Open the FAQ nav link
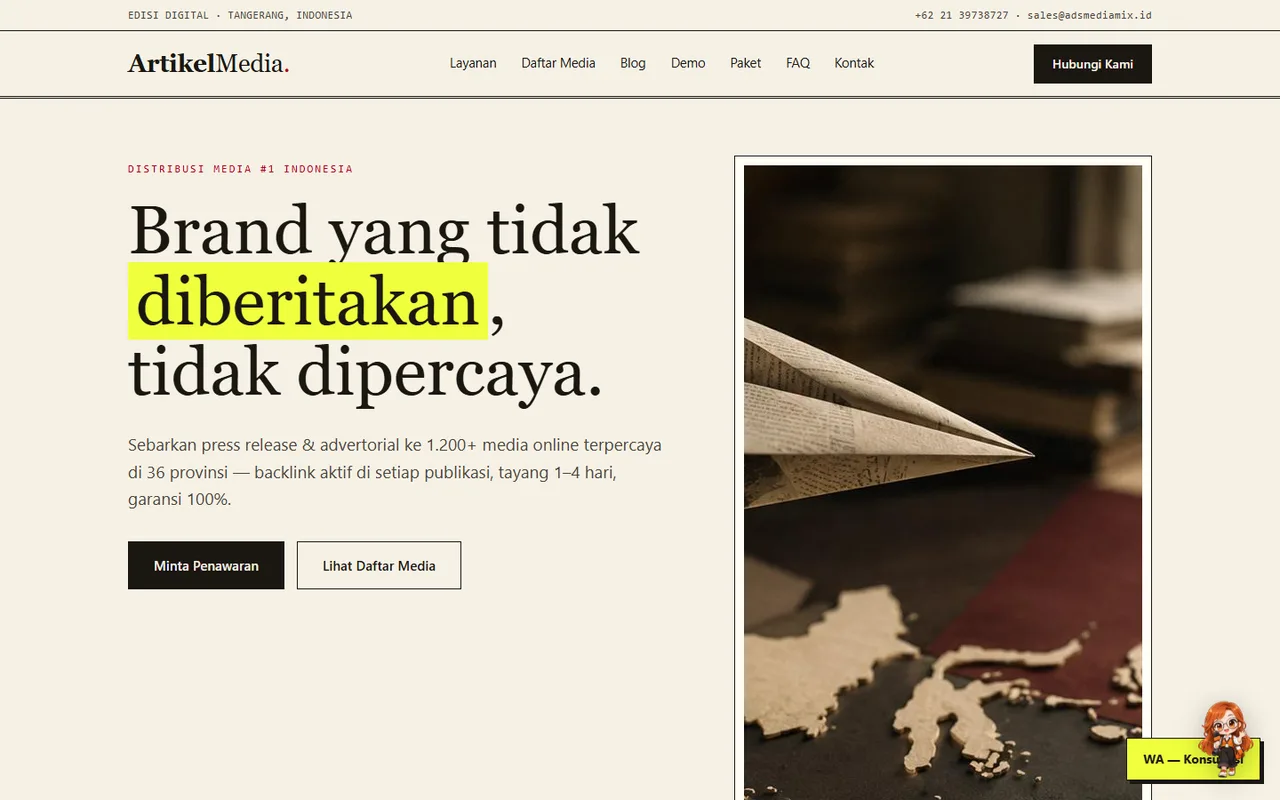 point(798,63)
